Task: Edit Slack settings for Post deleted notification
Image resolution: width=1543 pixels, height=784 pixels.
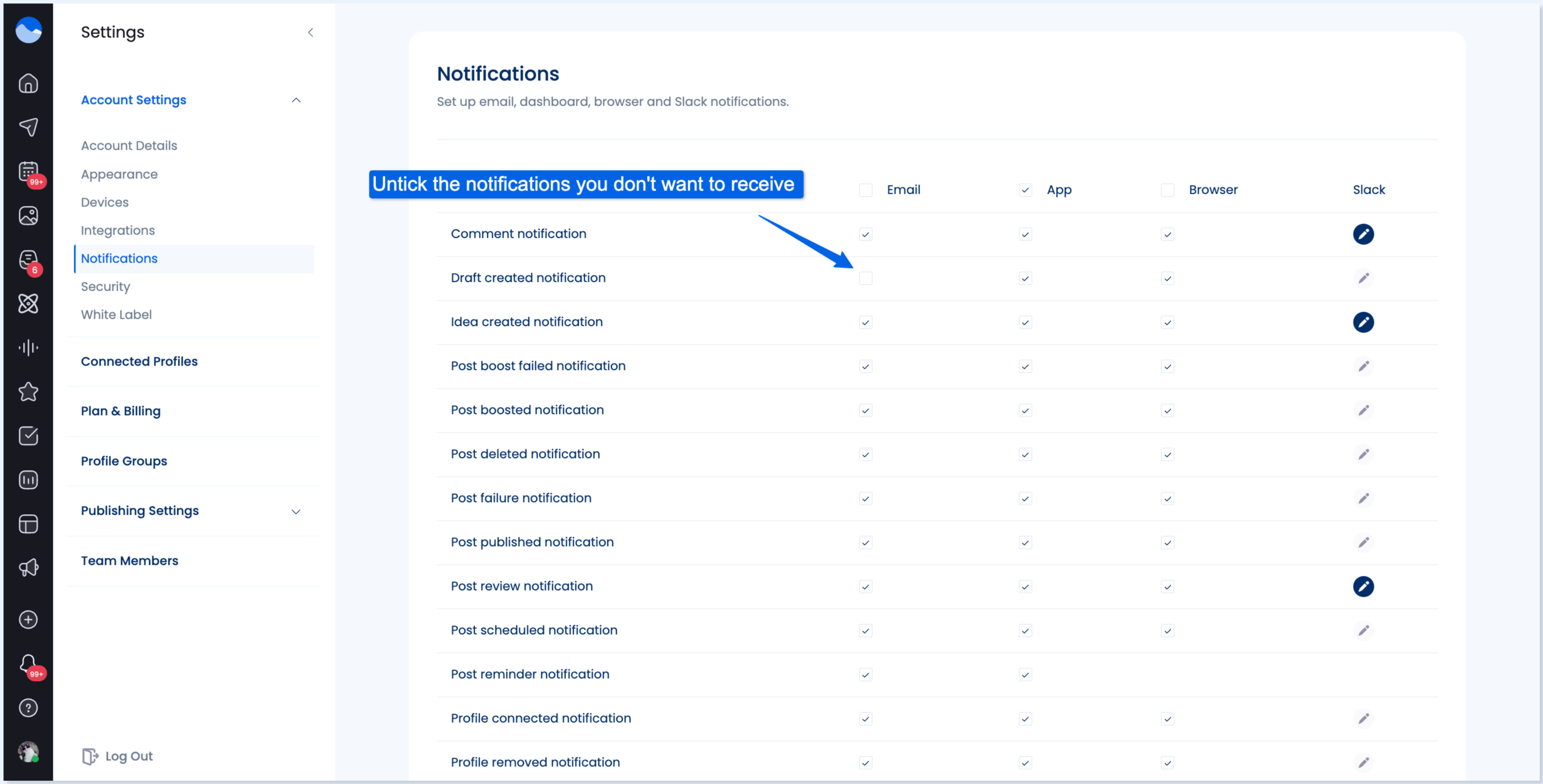Action: (1363, 455)
